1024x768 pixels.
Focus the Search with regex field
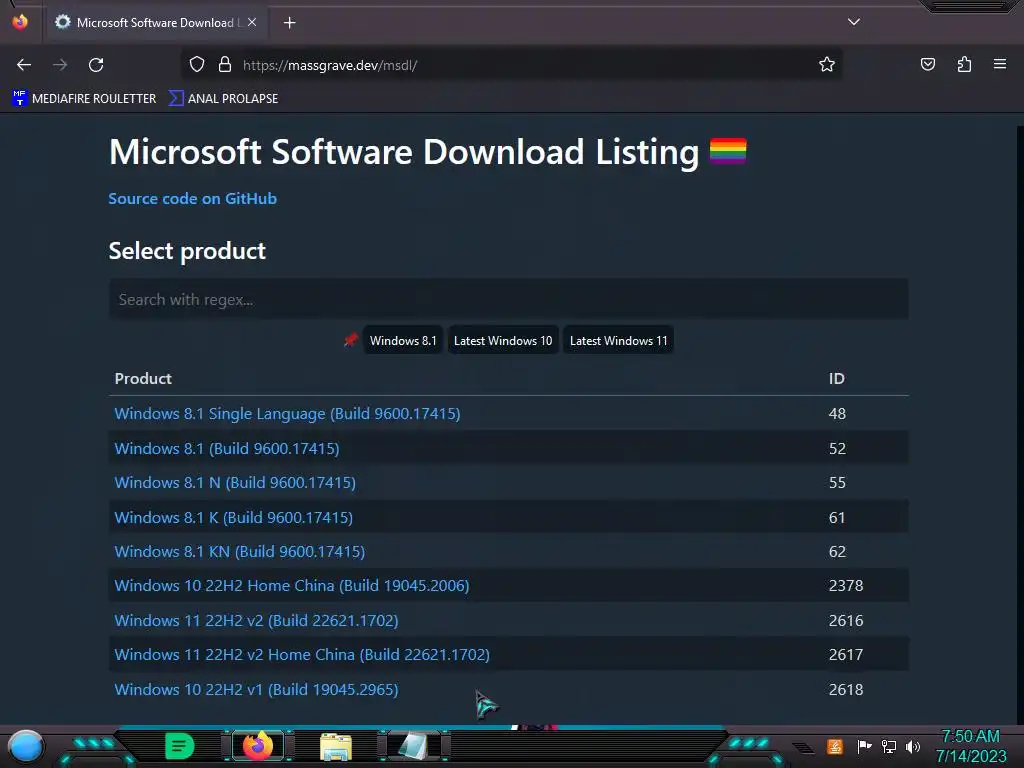(x=508, y=299)
